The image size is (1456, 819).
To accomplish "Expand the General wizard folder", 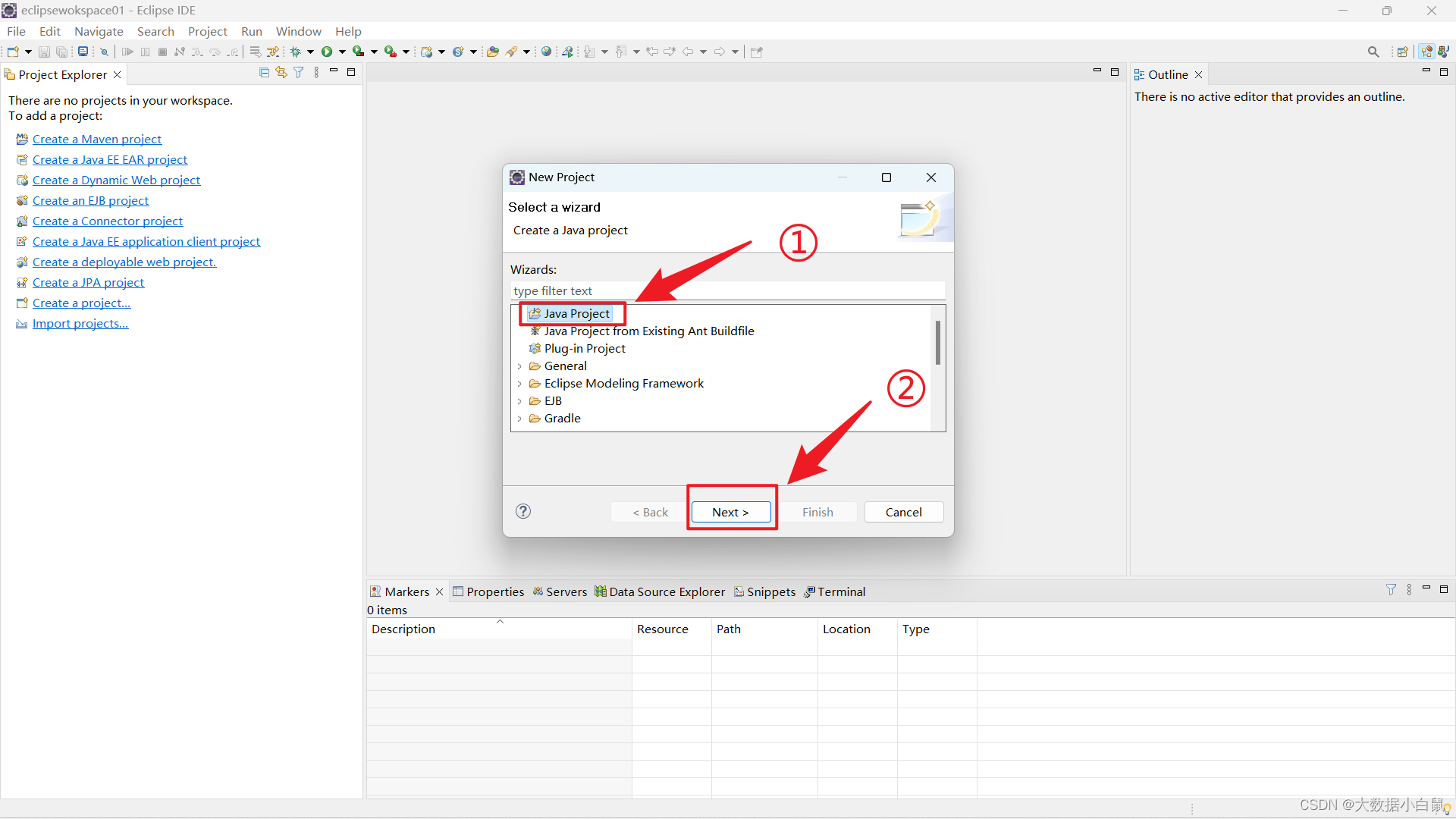I will click(x=519, y=366).
